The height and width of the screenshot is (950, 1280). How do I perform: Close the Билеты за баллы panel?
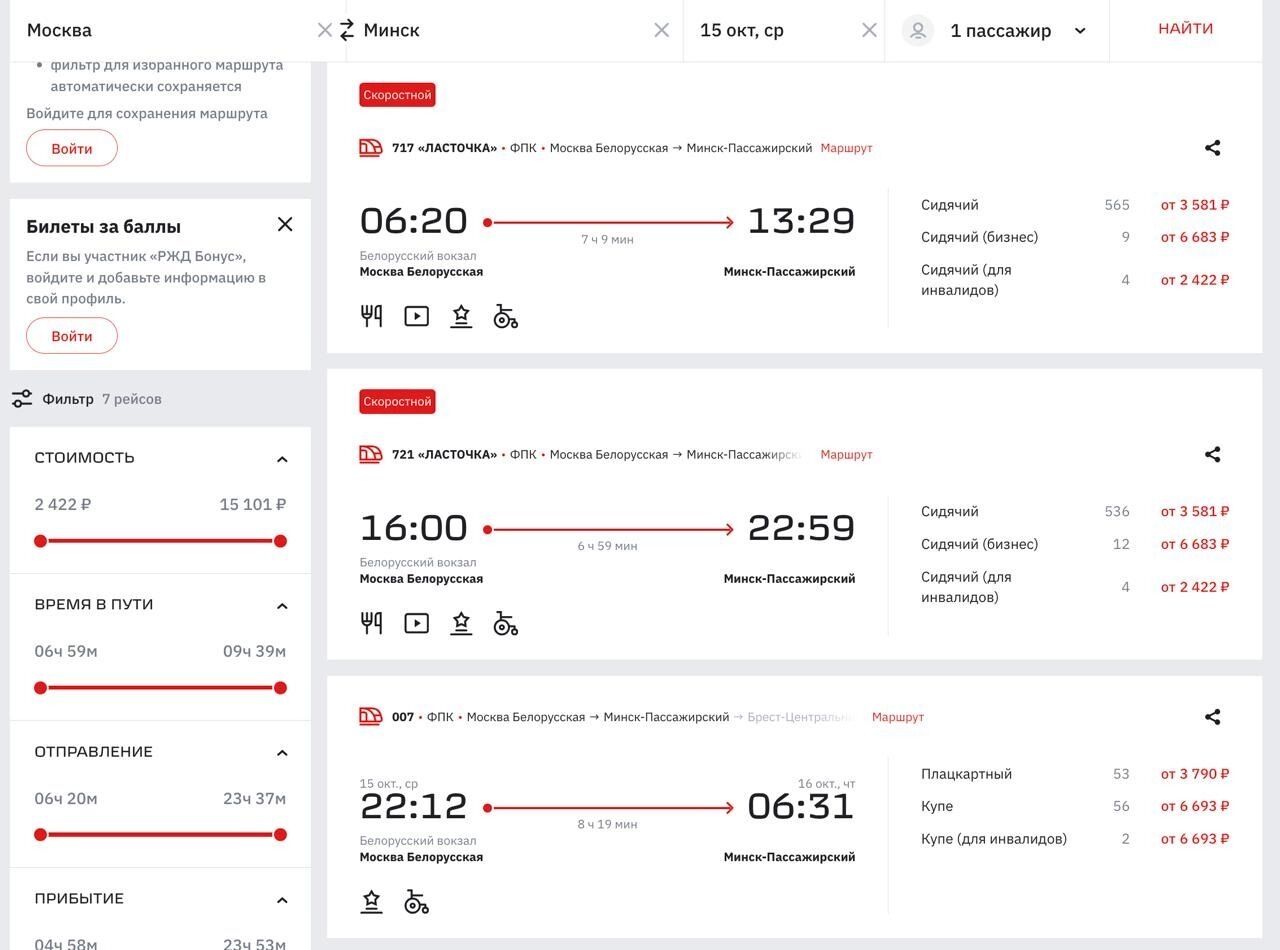[285, 224]
